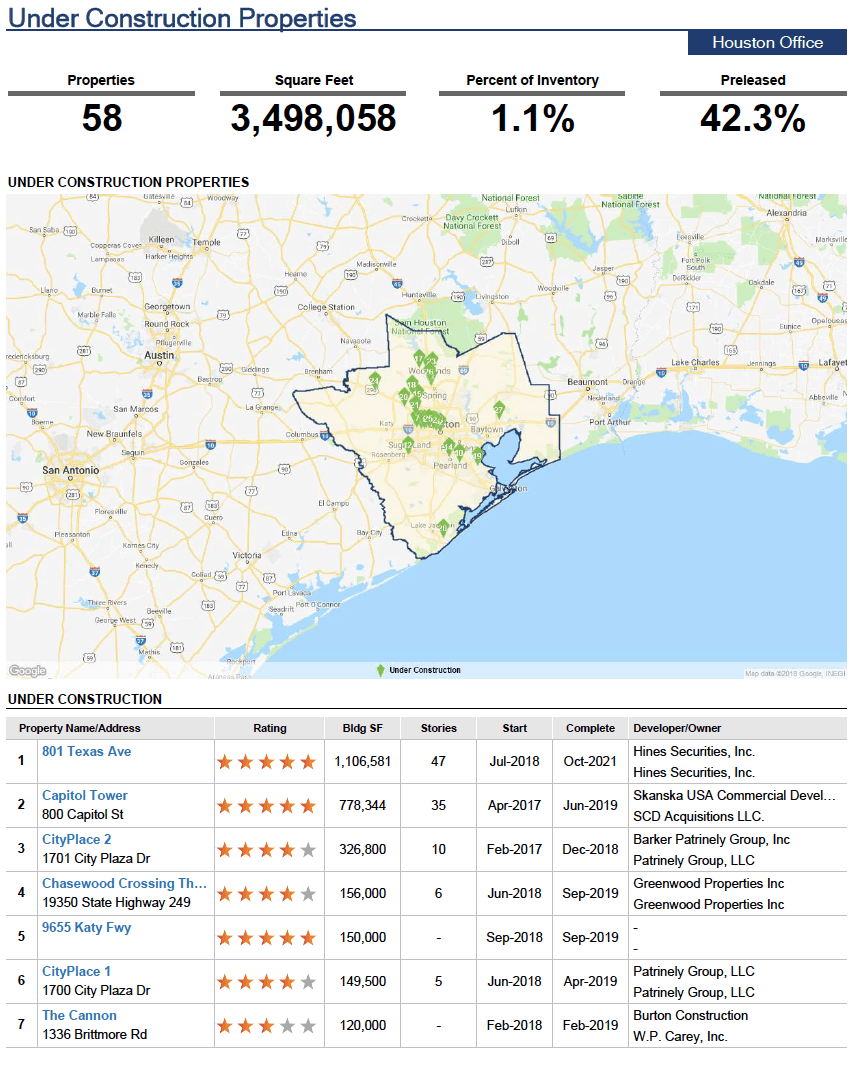Click the 120,000 building SF cell

363,1026
